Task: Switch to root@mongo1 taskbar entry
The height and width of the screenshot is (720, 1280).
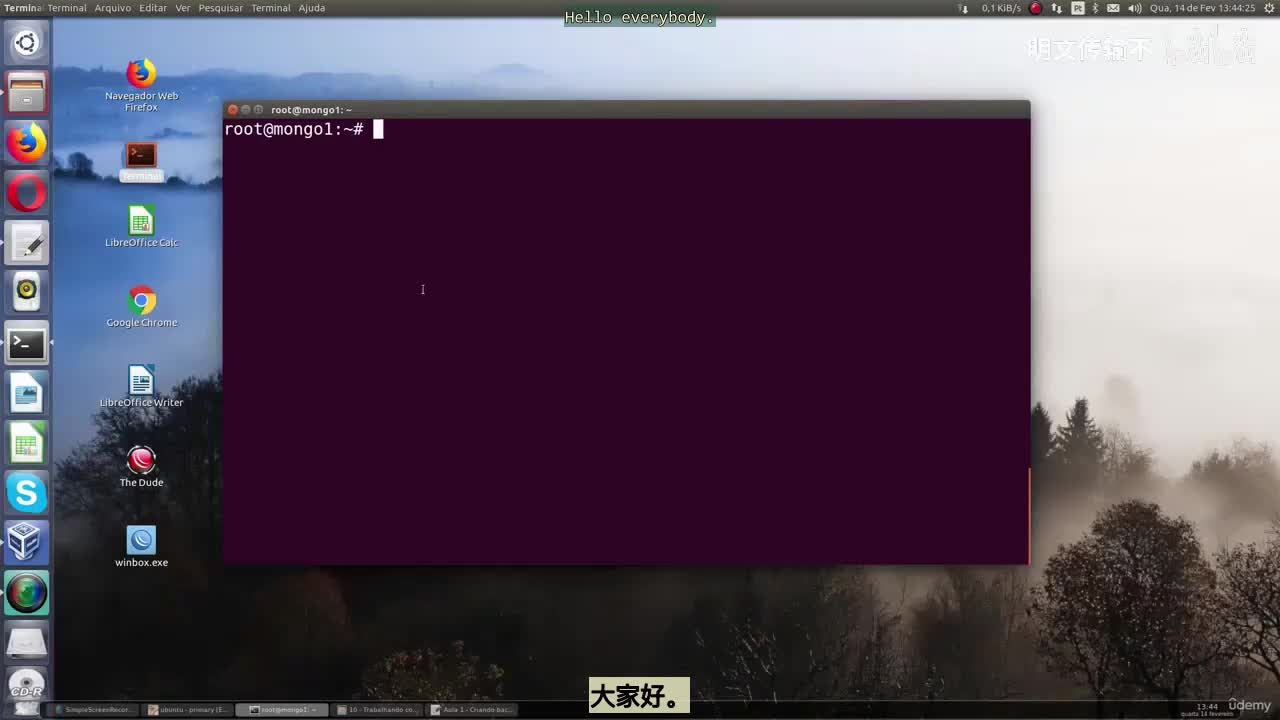Action: tap(283, 710)
